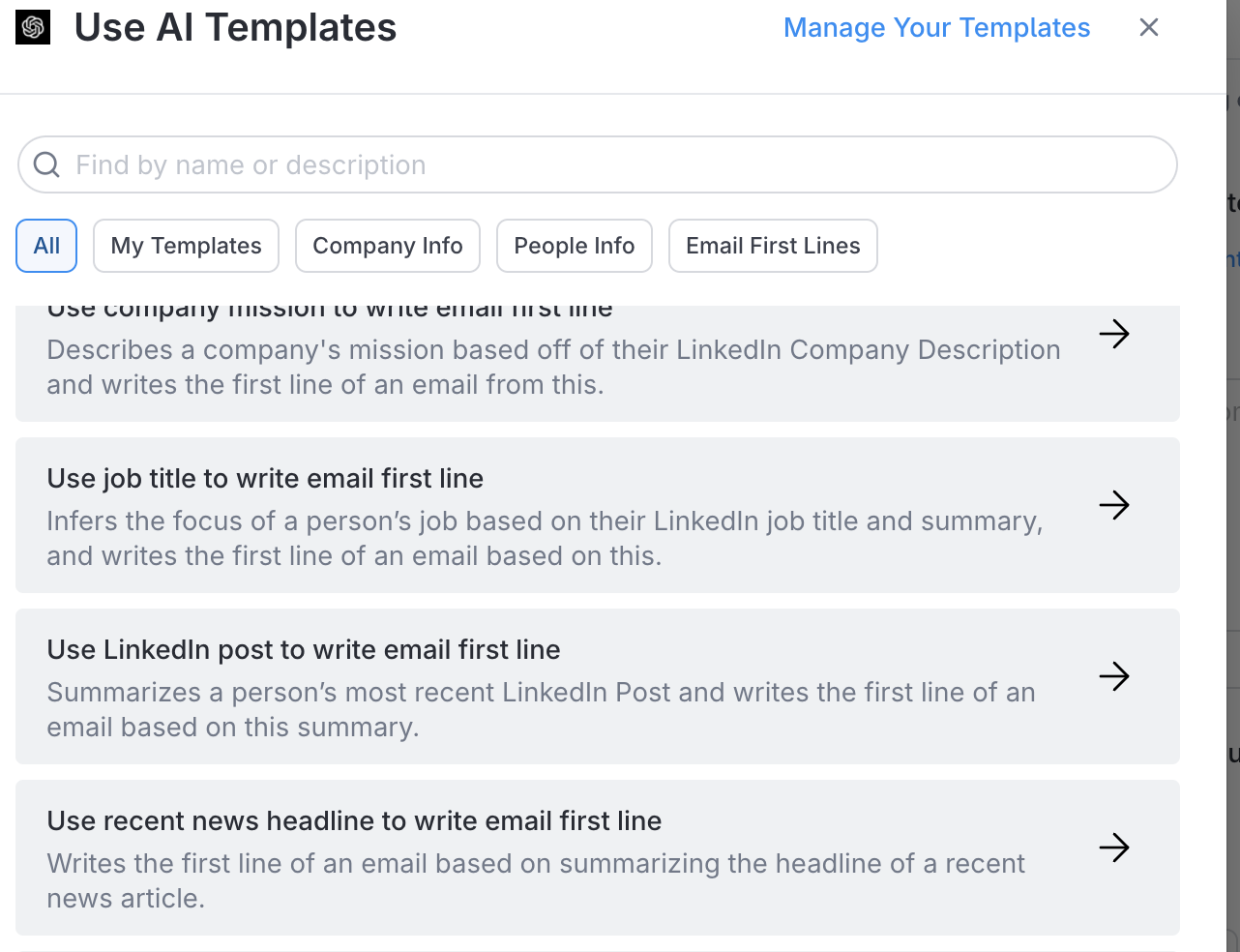Image resolution: width=1240 pixels, height=952 pixels.
Task: Click the OpenAI logo icon in header
Action: coord(33,27)
